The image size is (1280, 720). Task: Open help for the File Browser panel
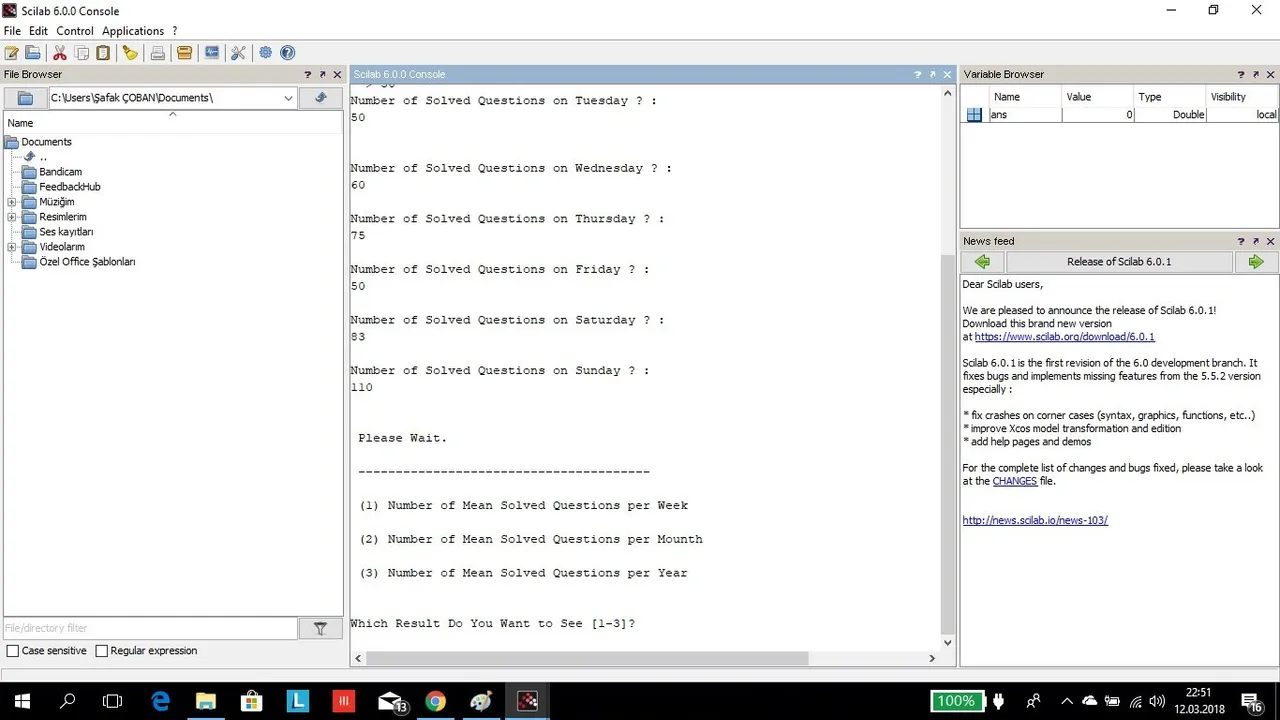click(308, 74)
